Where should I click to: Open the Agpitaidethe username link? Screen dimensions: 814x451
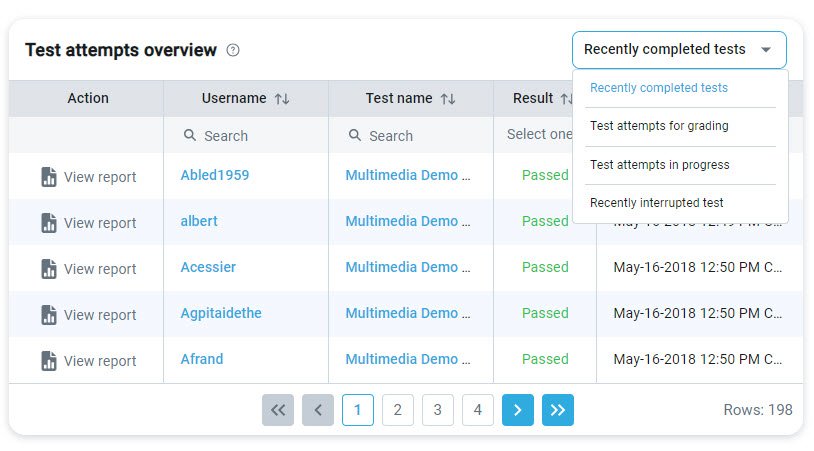[221, 313]
